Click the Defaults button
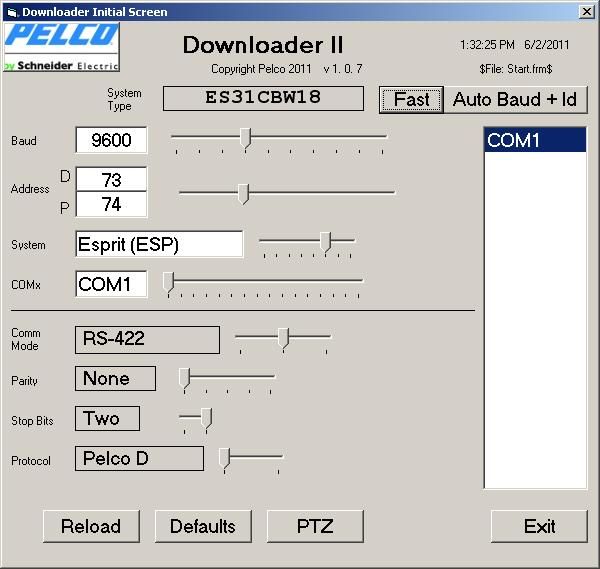The width and height of the screenshot is (600, 569). click(x=203, y=526)
